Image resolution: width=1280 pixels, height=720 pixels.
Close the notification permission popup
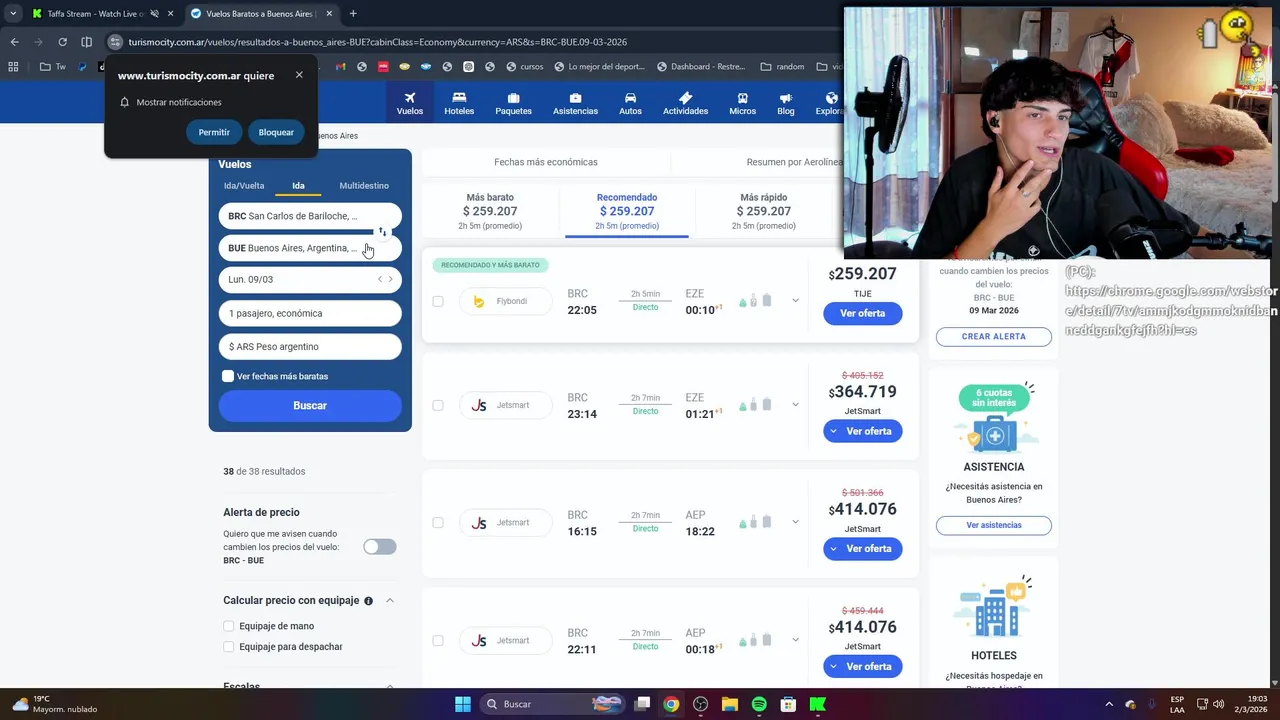coord(299,75)
